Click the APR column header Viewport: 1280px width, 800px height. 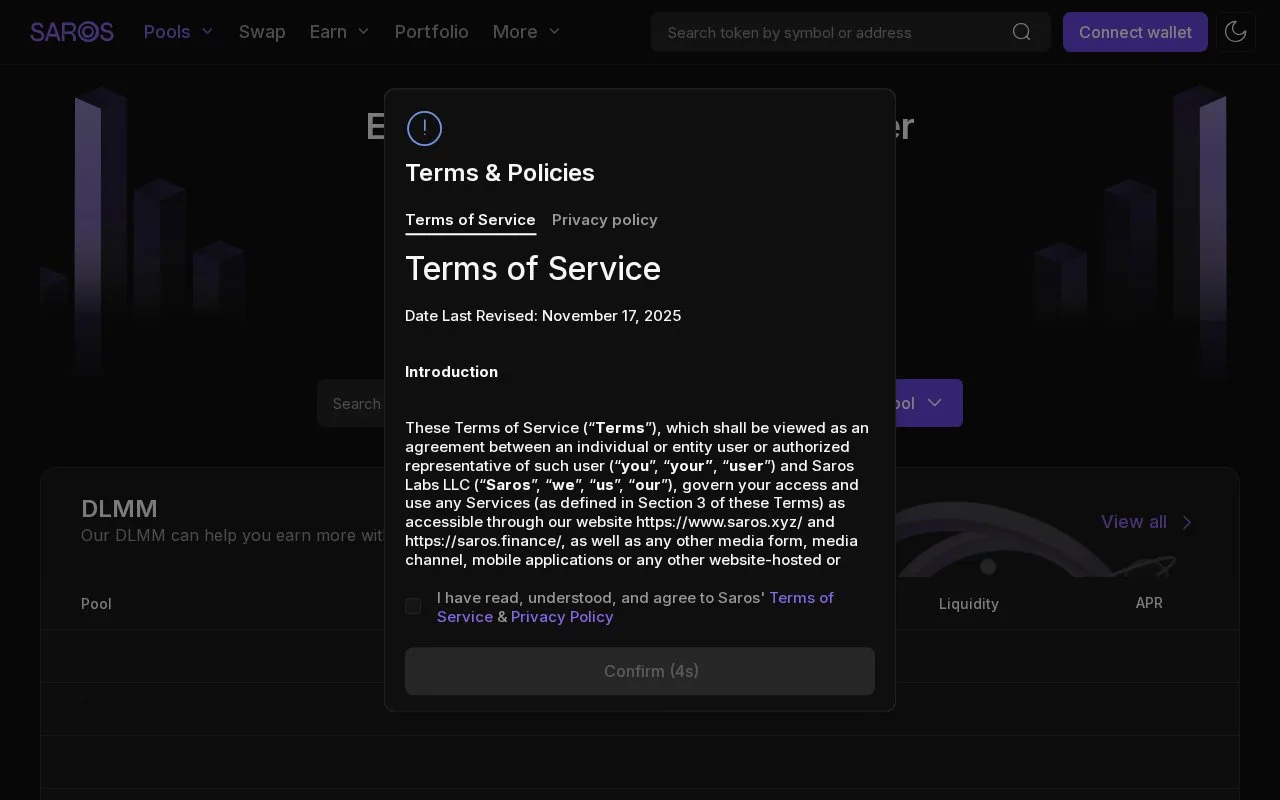[1149, 603]
